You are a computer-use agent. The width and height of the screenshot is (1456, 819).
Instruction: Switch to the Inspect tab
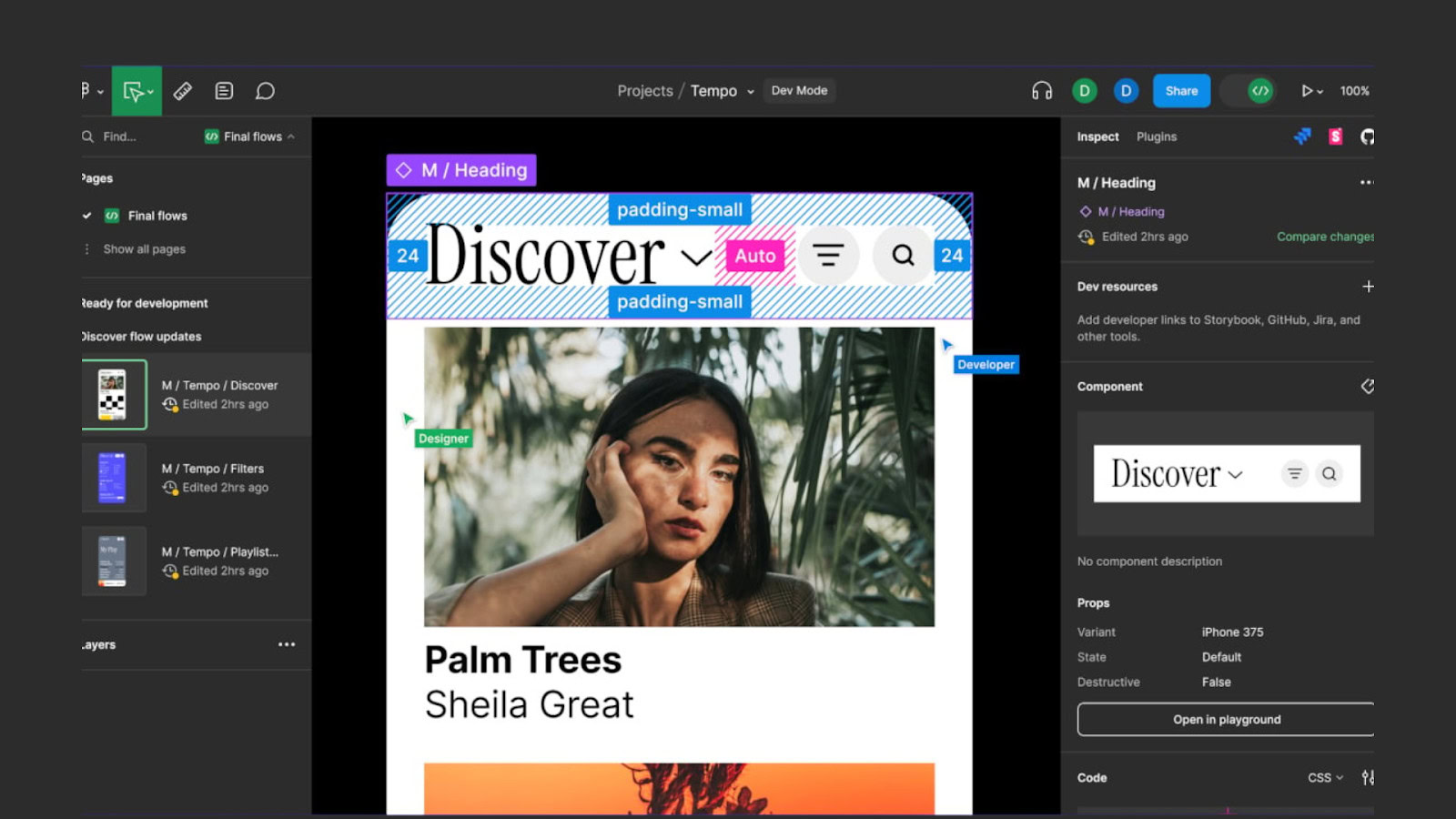(x=1097, y=136)
